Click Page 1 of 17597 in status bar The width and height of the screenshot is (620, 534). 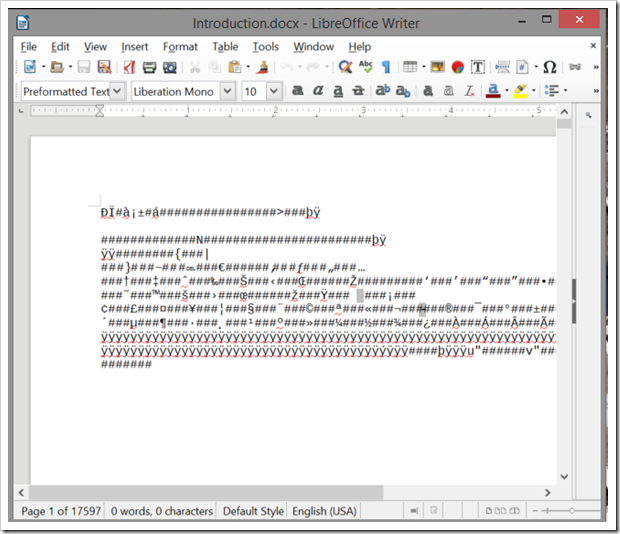pyautogui.click(x=61, y=511)
